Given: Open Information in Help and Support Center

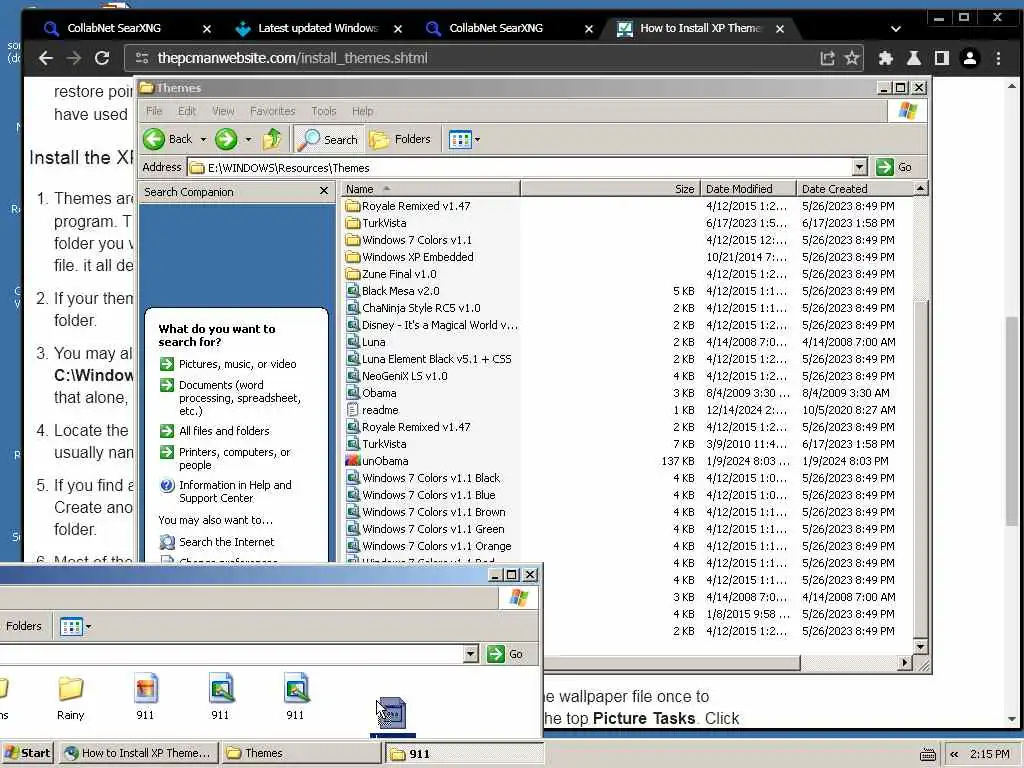Looking at the screenshot, I should coord(235,491).
